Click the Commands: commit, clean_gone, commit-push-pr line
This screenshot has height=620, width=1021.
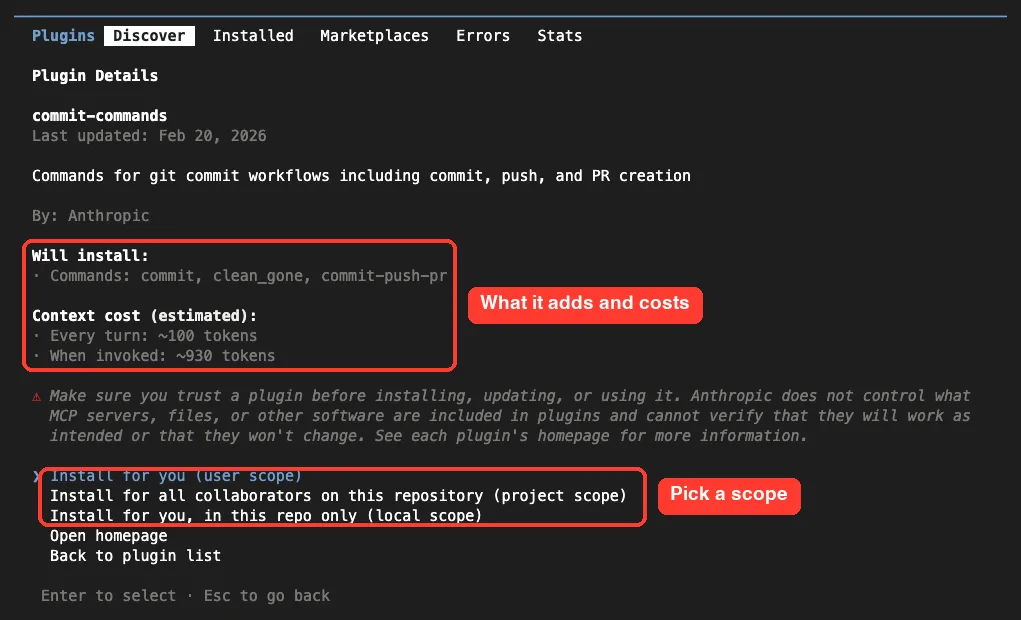pyautogui.click(x=240, y=276)
